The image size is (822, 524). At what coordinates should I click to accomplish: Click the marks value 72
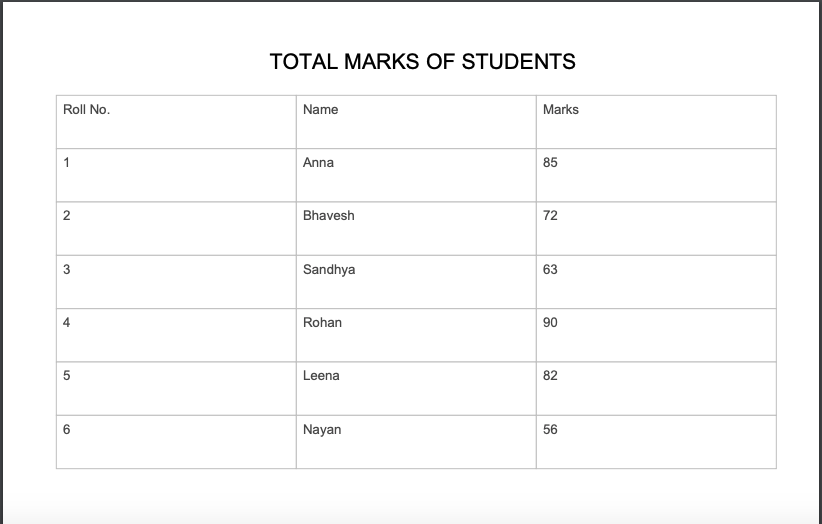(550, 215)
